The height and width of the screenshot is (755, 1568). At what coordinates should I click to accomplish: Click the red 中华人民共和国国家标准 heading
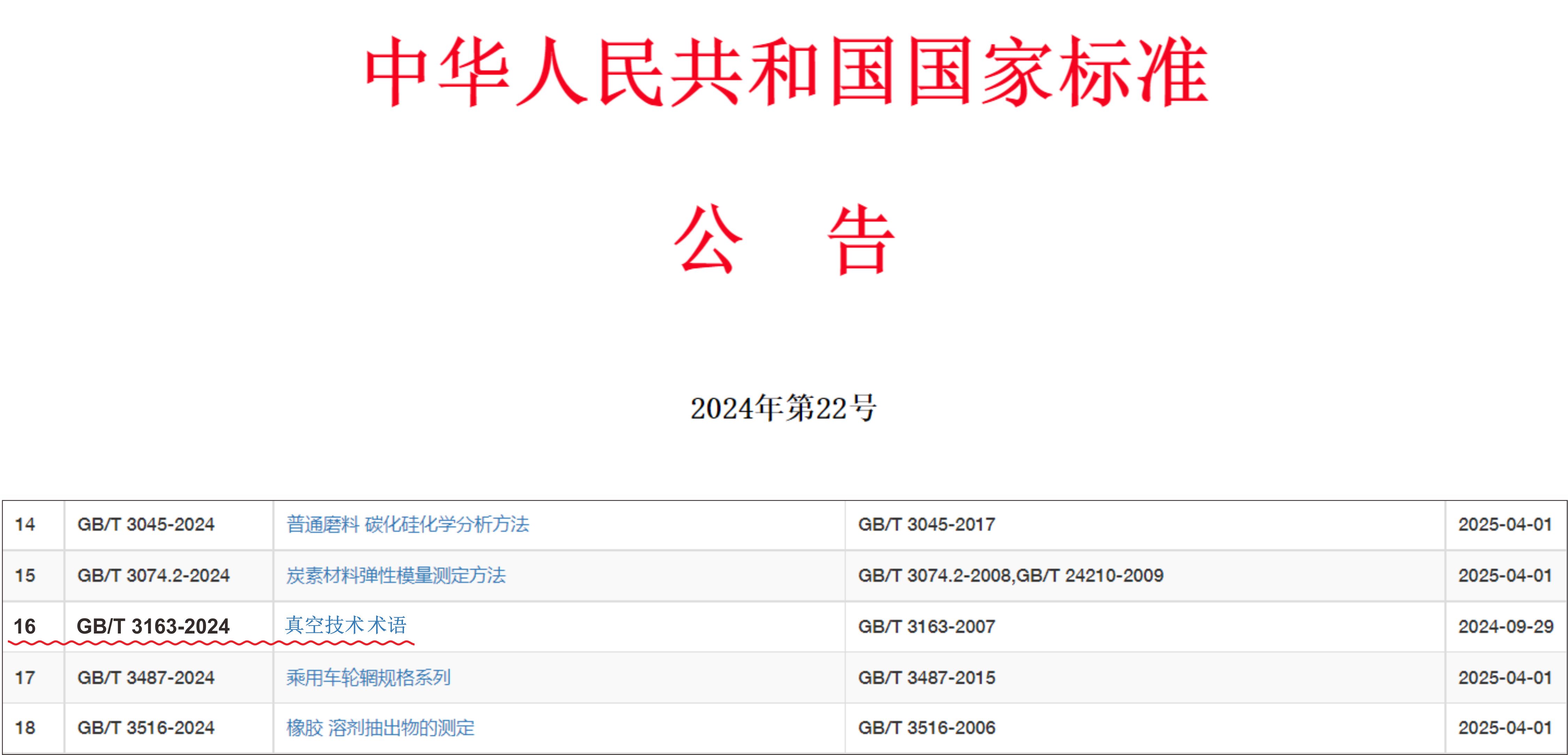(786, 72)
